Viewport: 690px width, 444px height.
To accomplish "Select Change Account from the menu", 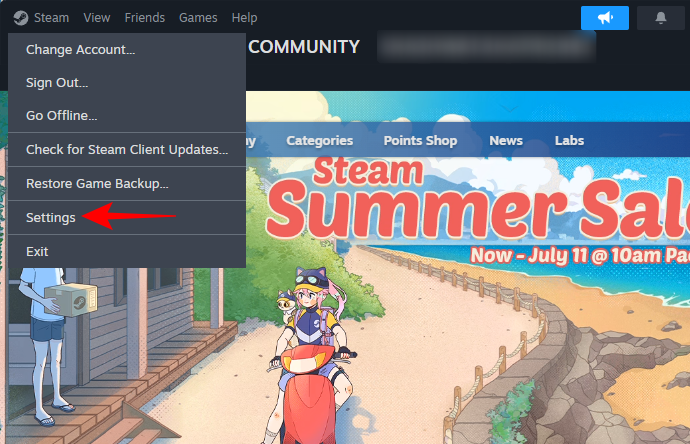I will [x=127, y=50].
